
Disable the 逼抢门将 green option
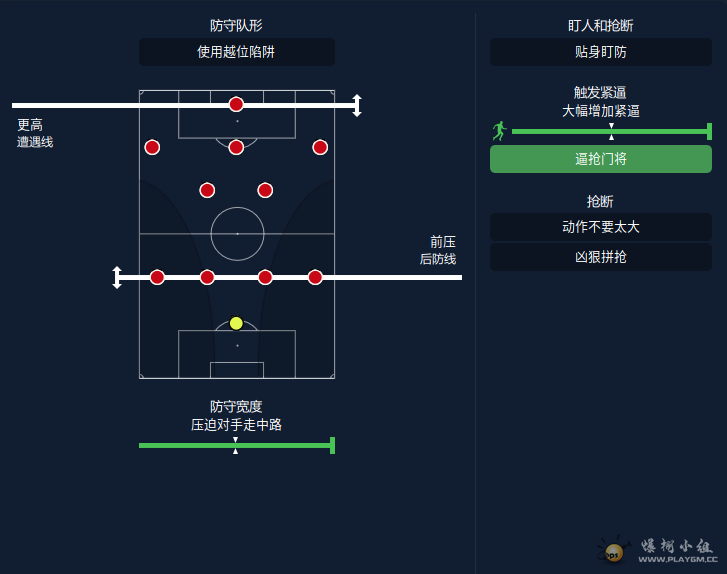coord(600,159)
